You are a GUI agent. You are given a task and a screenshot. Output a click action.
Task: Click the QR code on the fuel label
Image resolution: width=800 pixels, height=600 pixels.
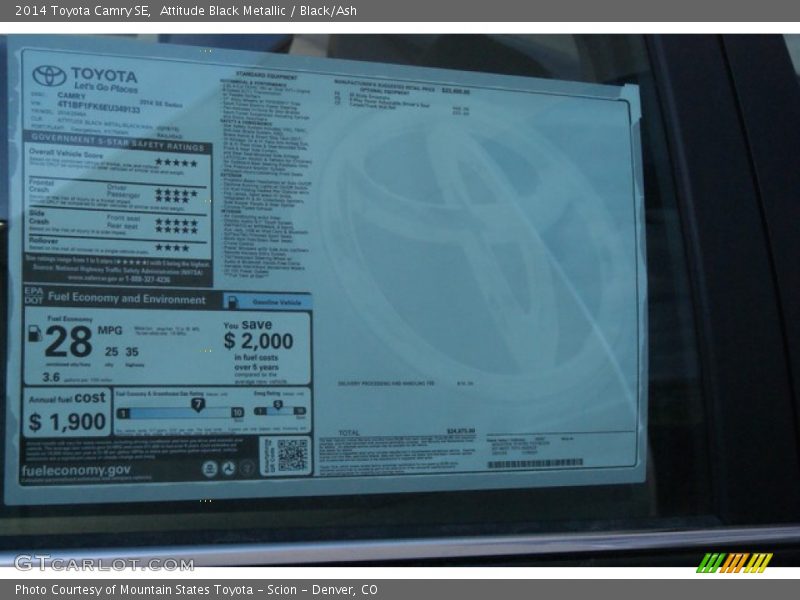(x=292, y=455)
